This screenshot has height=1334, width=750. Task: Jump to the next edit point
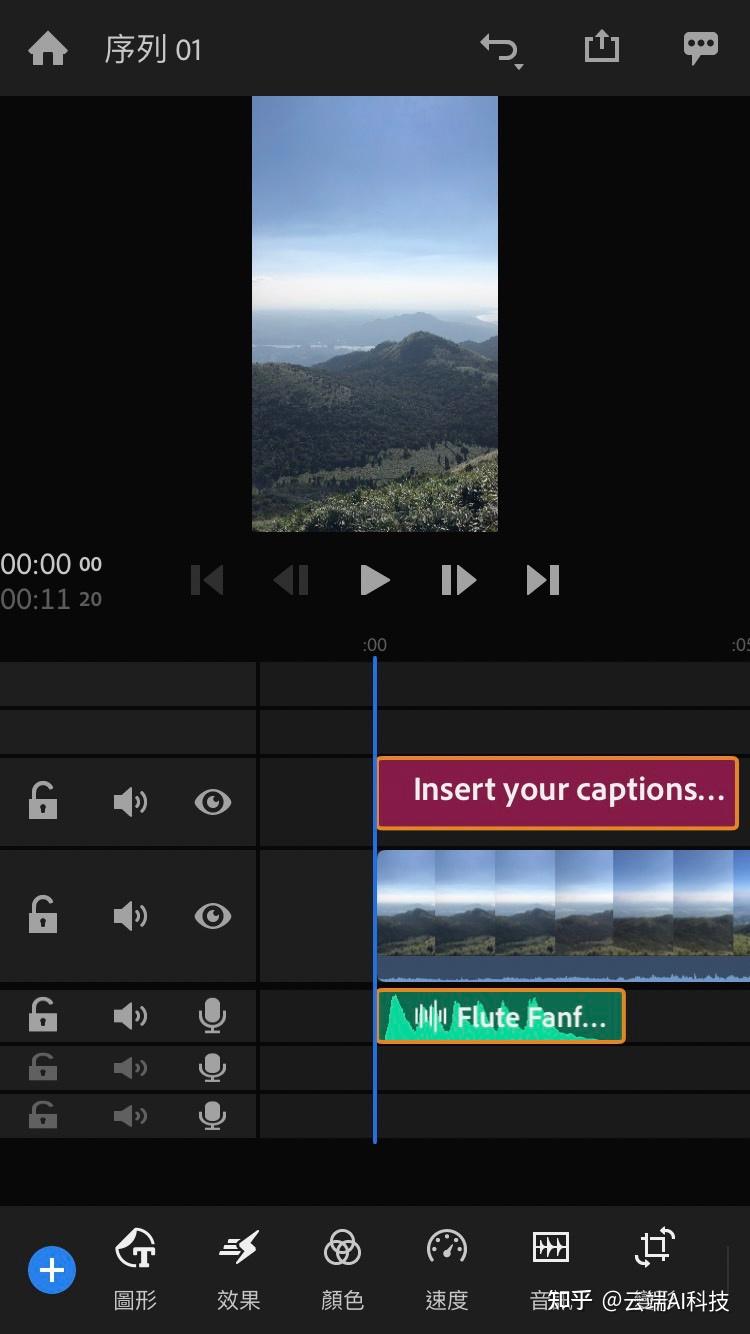pyautogui.click(x=543, y=580)
